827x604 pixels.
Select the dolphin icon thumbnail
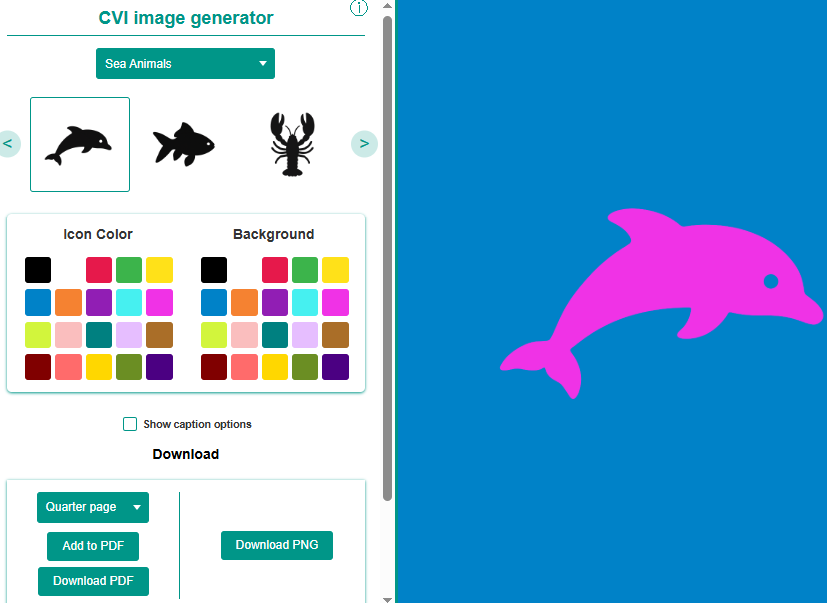80,144
